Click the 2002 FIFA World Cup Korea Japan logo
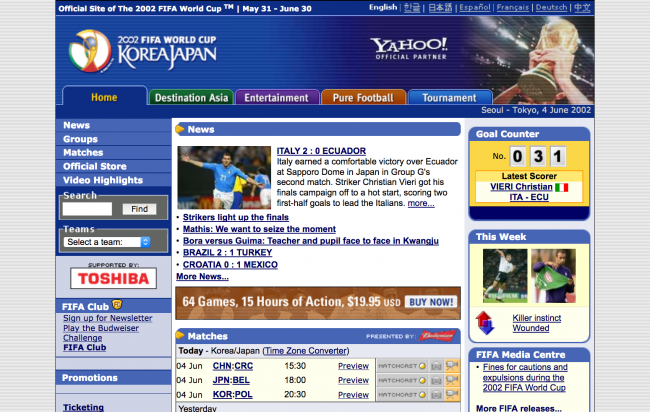The height and width of the screenshot is (412, 650). click(143, 51)
